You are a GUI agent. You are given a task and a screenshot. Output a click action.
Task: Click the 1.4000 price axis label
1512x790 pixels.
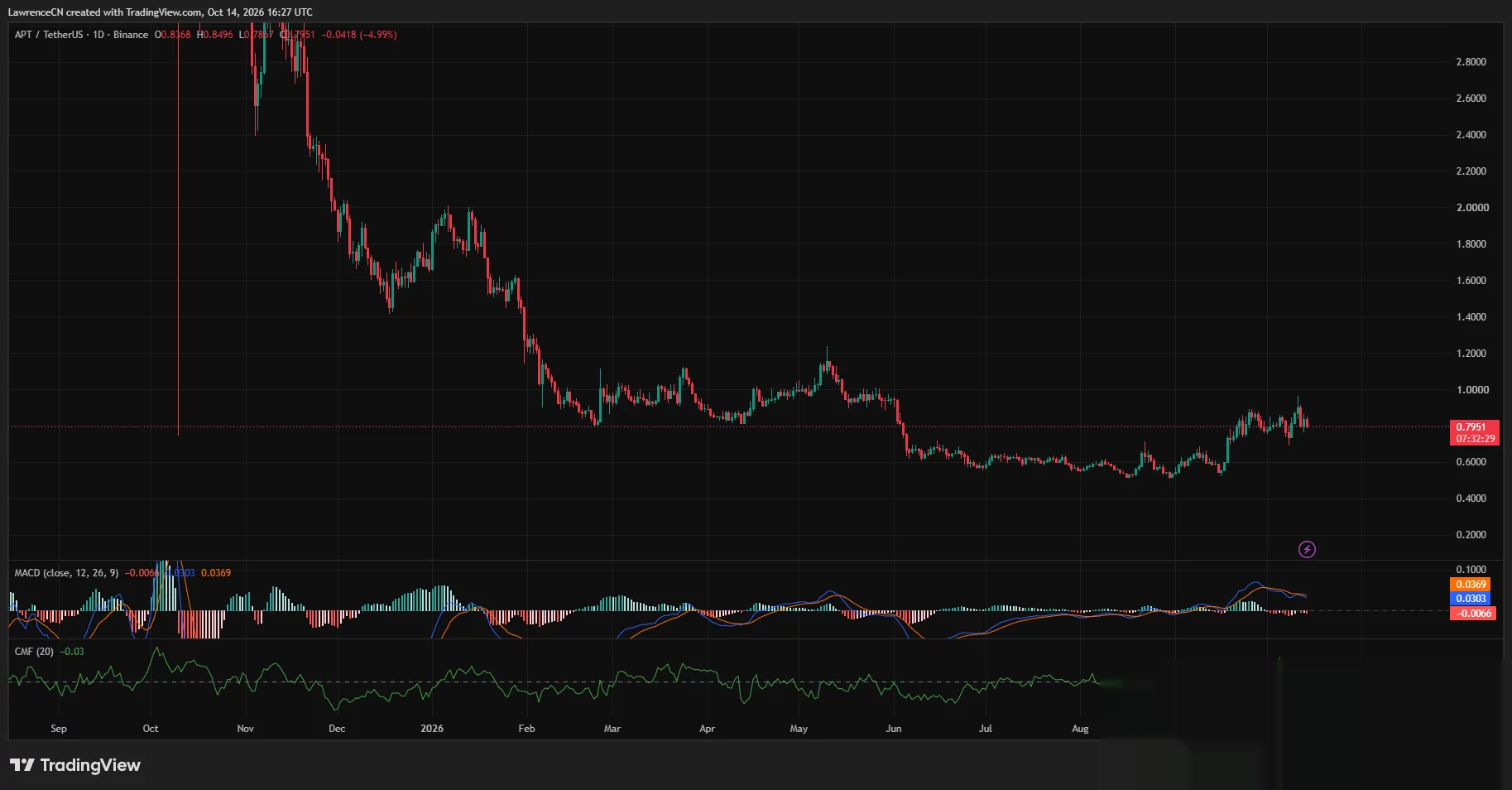1471,317
